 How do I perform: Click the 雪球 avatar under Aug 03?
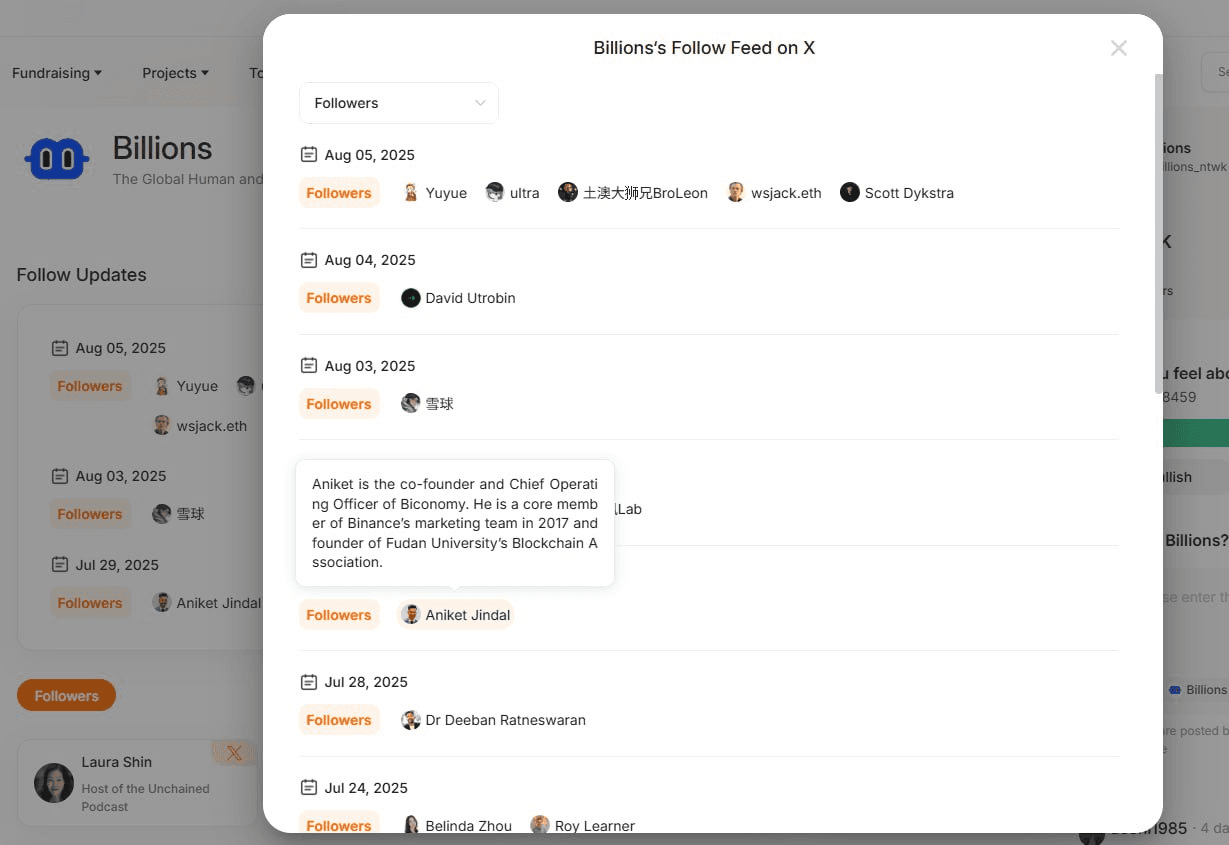tap(411, 404)
